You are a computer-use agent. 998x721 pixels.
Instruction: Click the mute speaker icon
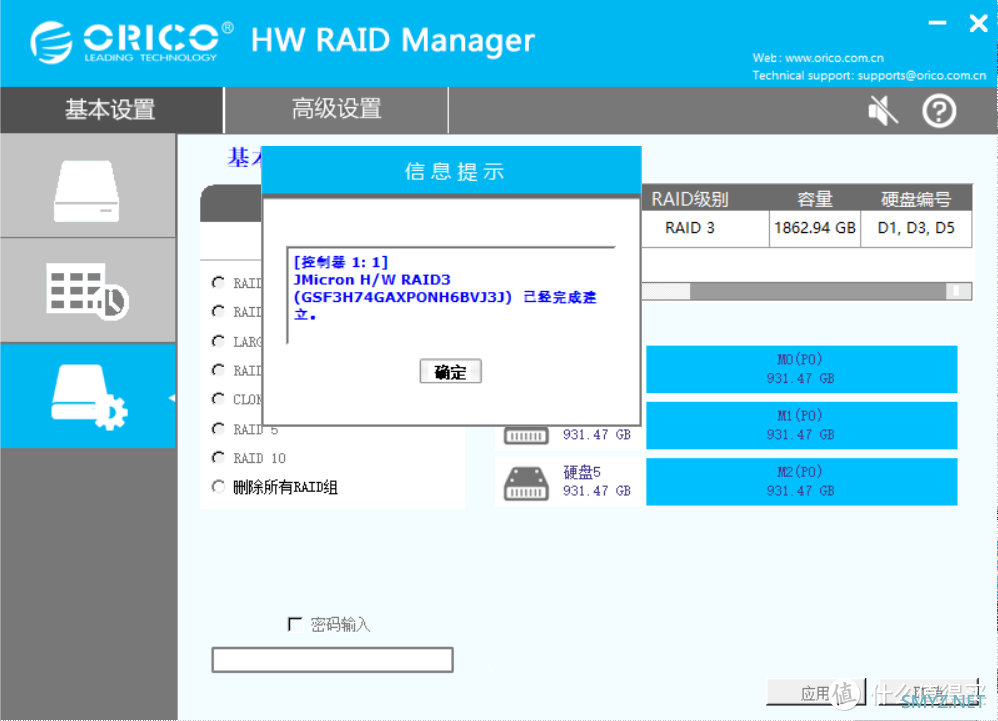[x=883, y=111]
